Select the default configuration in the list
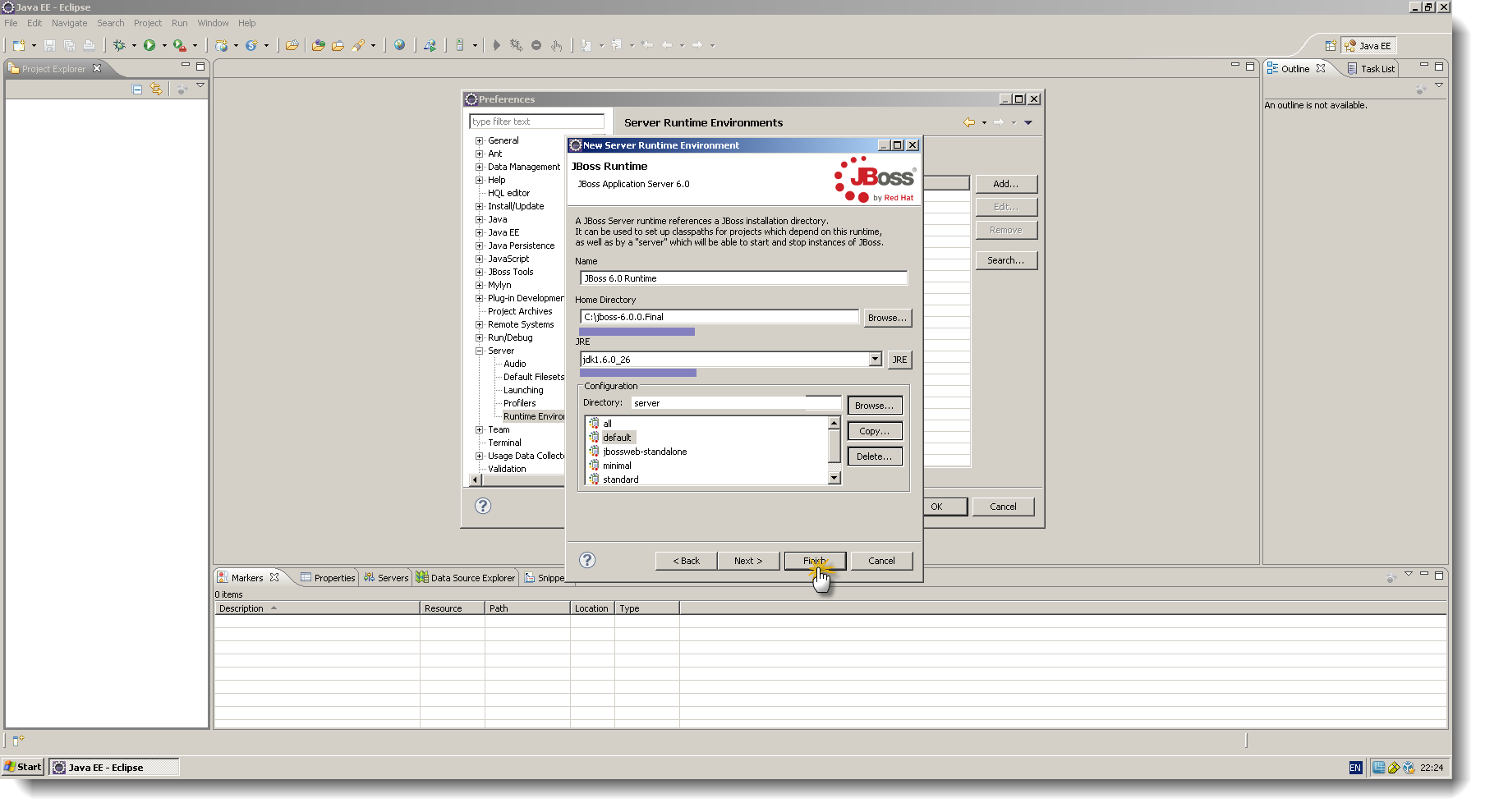 coord(617,437)
